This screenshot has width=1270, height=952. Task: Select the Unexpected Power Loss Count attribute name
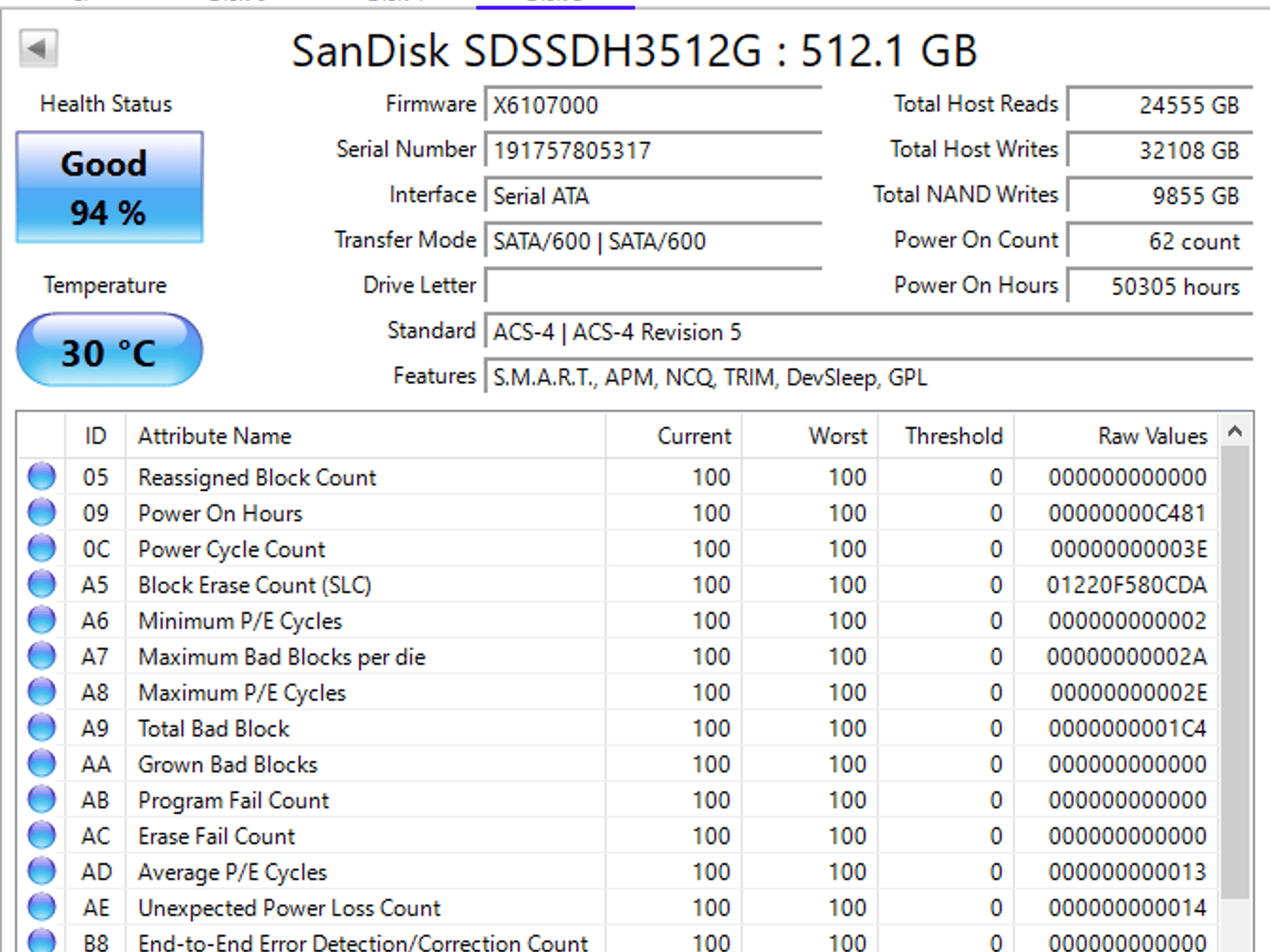pyautogui.click(x=289, y=908)
